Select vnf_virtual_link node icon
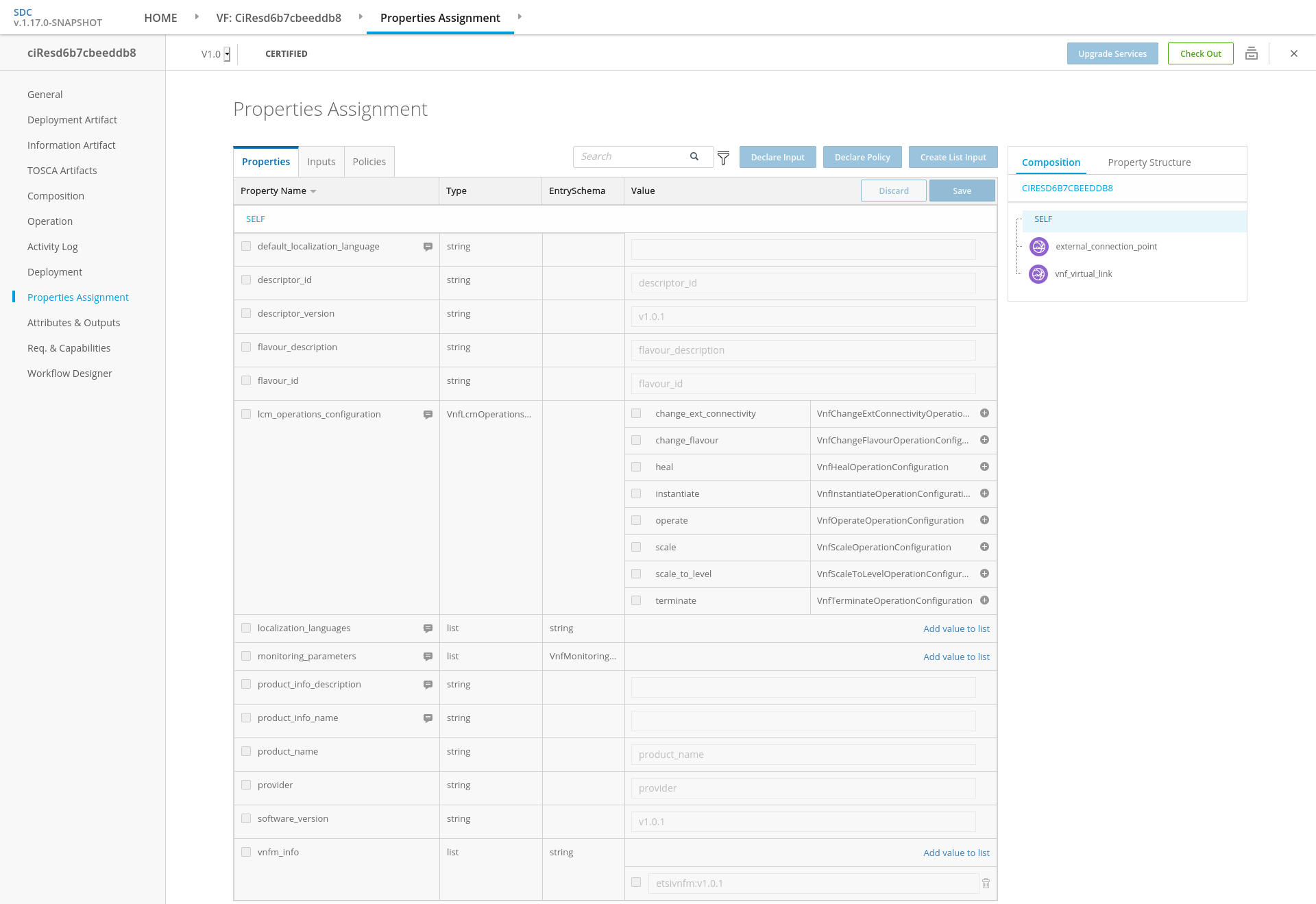The width and height of the screenshot is (1316, 904). (1038, 274)
